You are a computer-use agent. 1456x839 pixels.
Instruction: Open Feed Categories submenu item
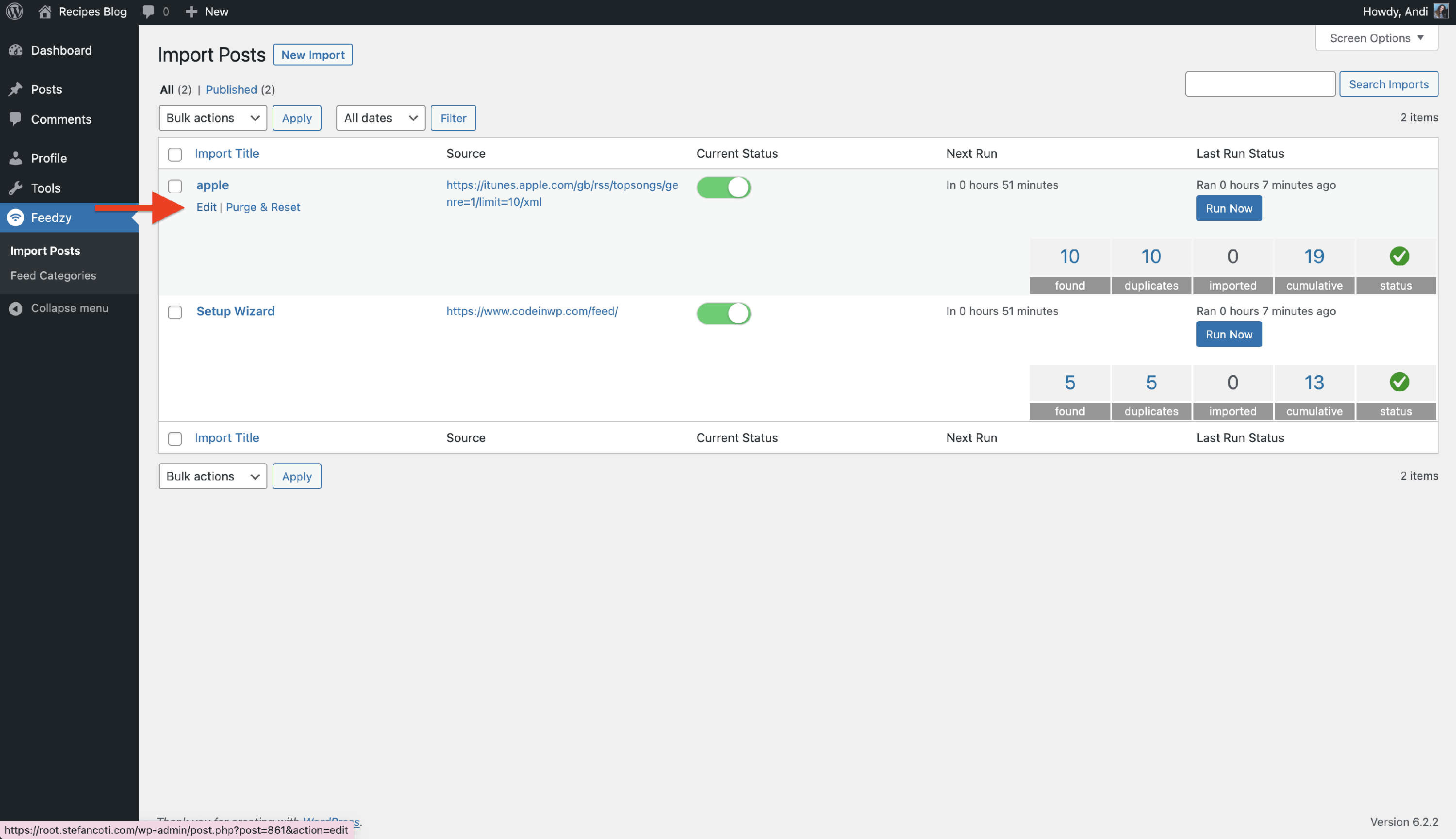pos(53,276)
